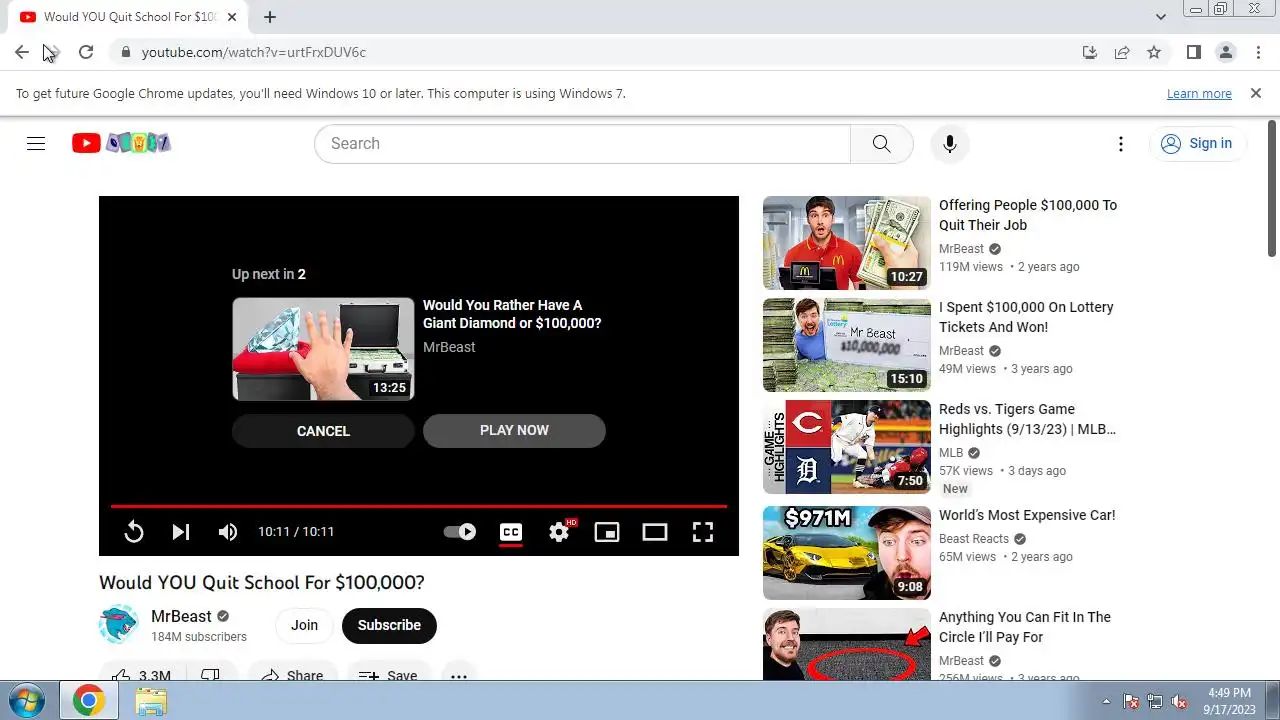The height and width of the screenshot is (720, 1280).
Task: Share the video
Action: click(x=292, y=675)
